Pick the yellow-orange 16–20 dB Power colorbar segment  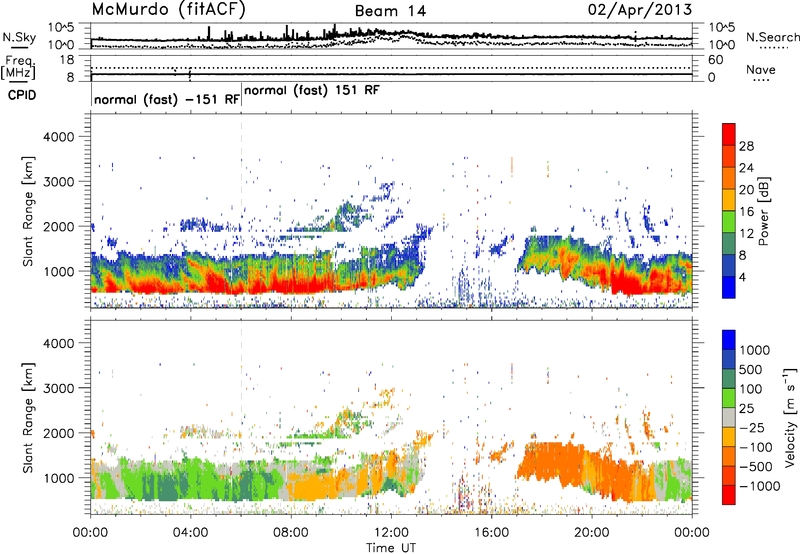[x=729, y=200]
